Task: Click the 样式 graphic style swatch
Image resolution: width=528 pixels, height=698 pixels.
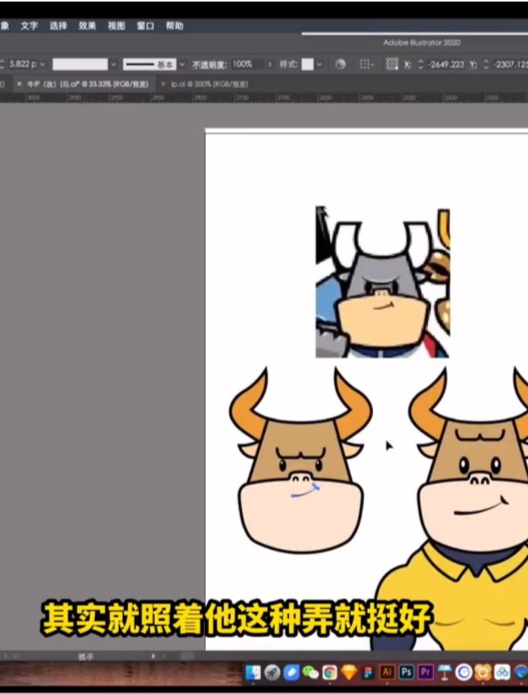Action: coord(308,65)
